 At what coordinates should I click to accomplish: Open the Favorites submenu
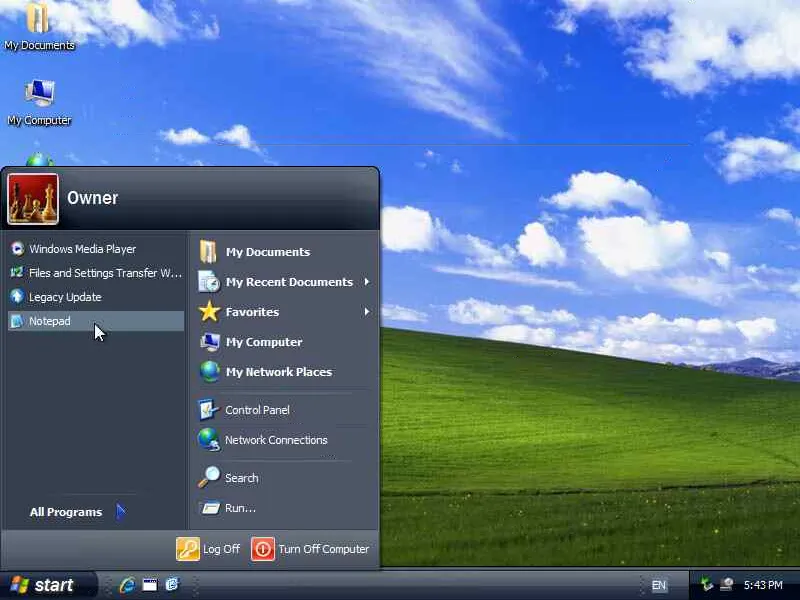click(284, 312)
